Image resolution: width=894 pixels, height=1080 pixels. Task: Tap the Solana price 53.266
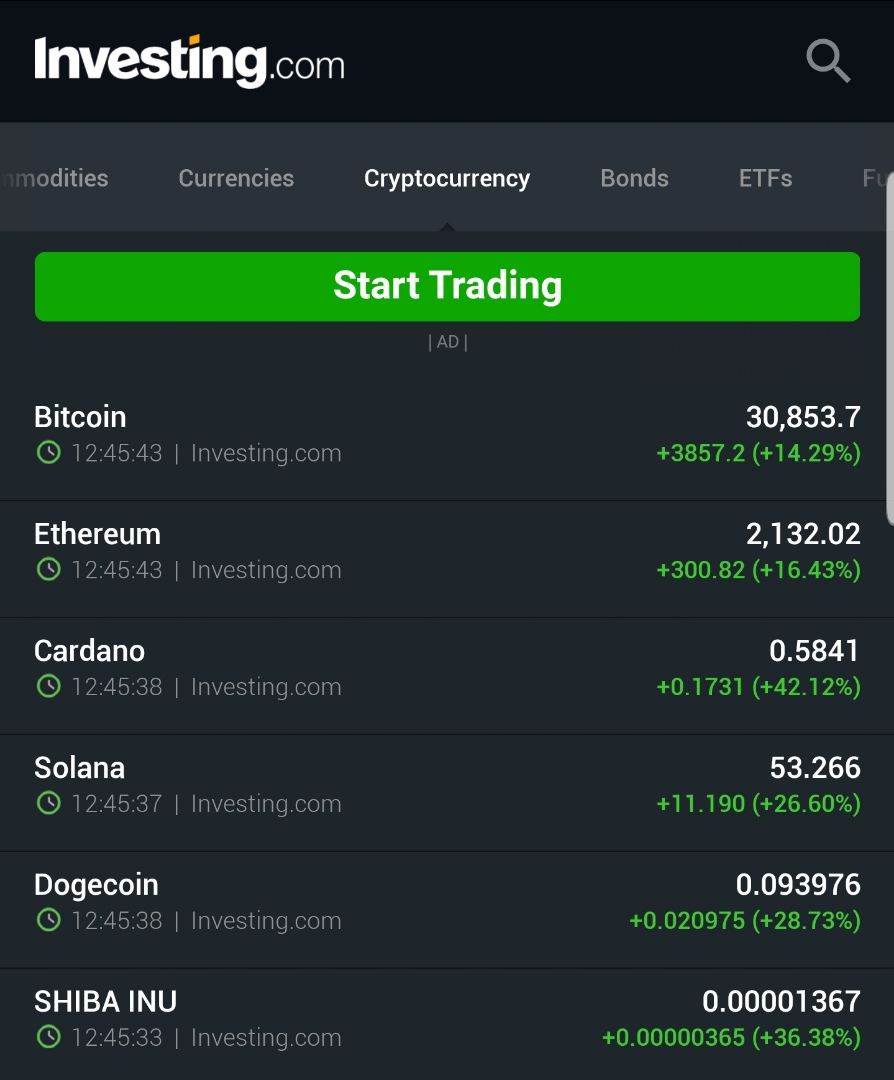coord(814,768)
